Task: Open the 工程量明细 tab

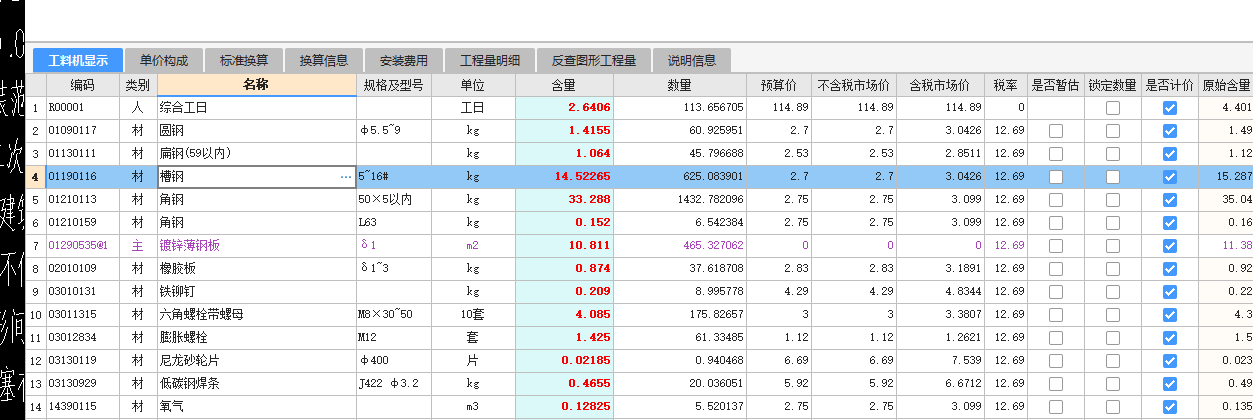Action: [x=490, y=60]
